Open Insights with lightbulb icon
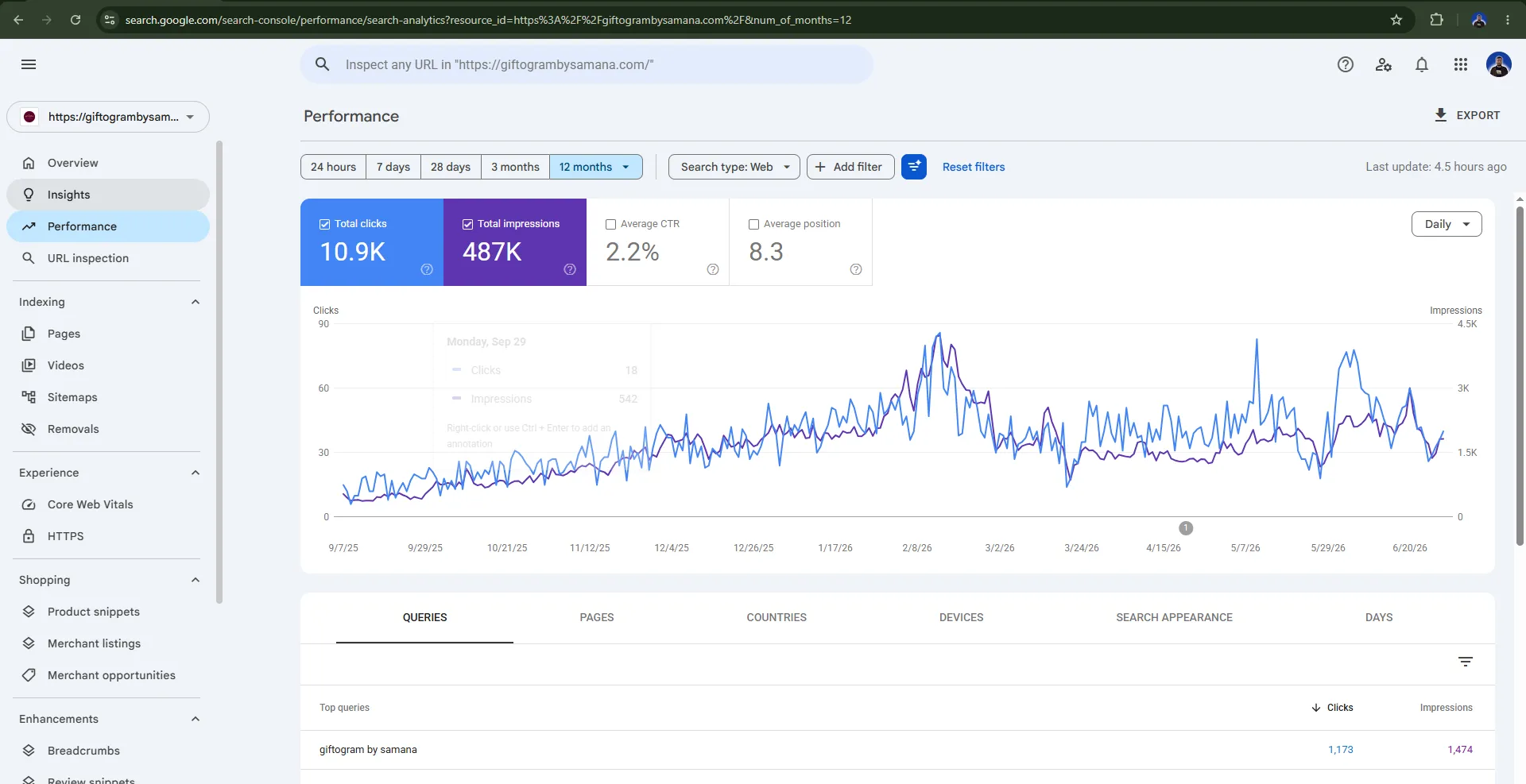Image resolution: width=1526 pixels, height=784 pixels. (x=29, y=195)
